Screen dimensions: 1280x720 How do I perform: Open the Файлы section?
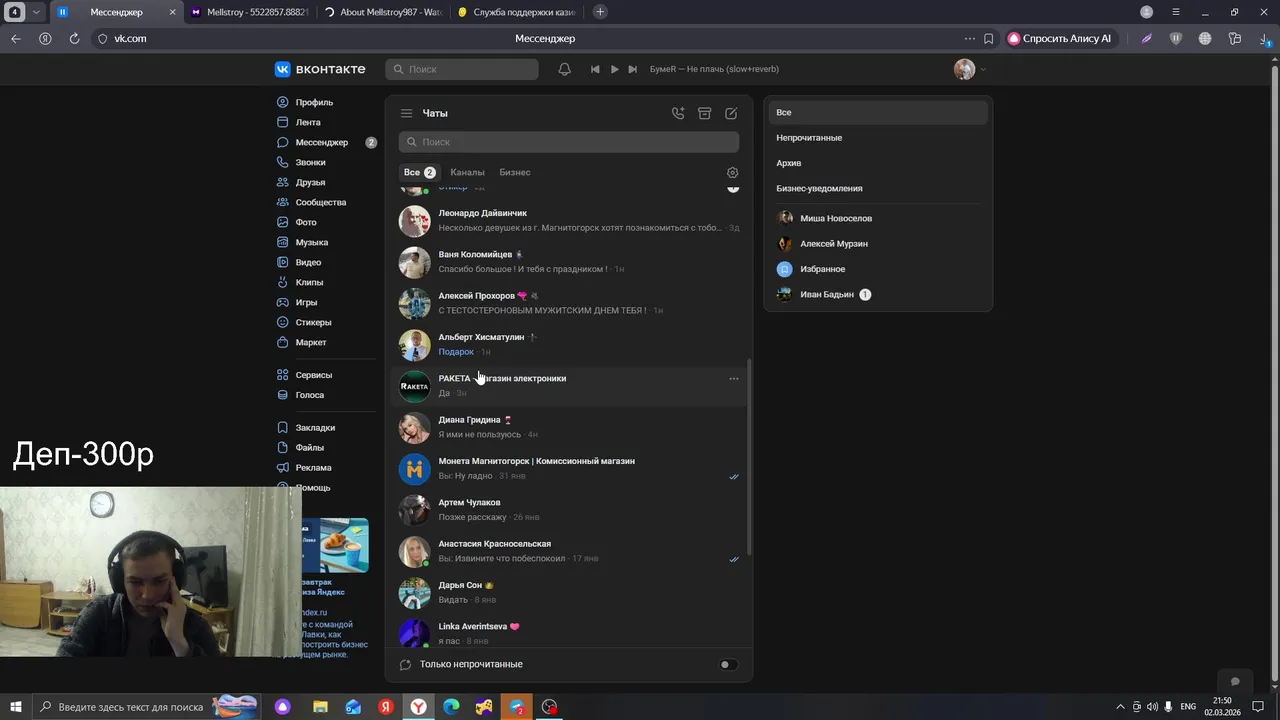point(309,447)
